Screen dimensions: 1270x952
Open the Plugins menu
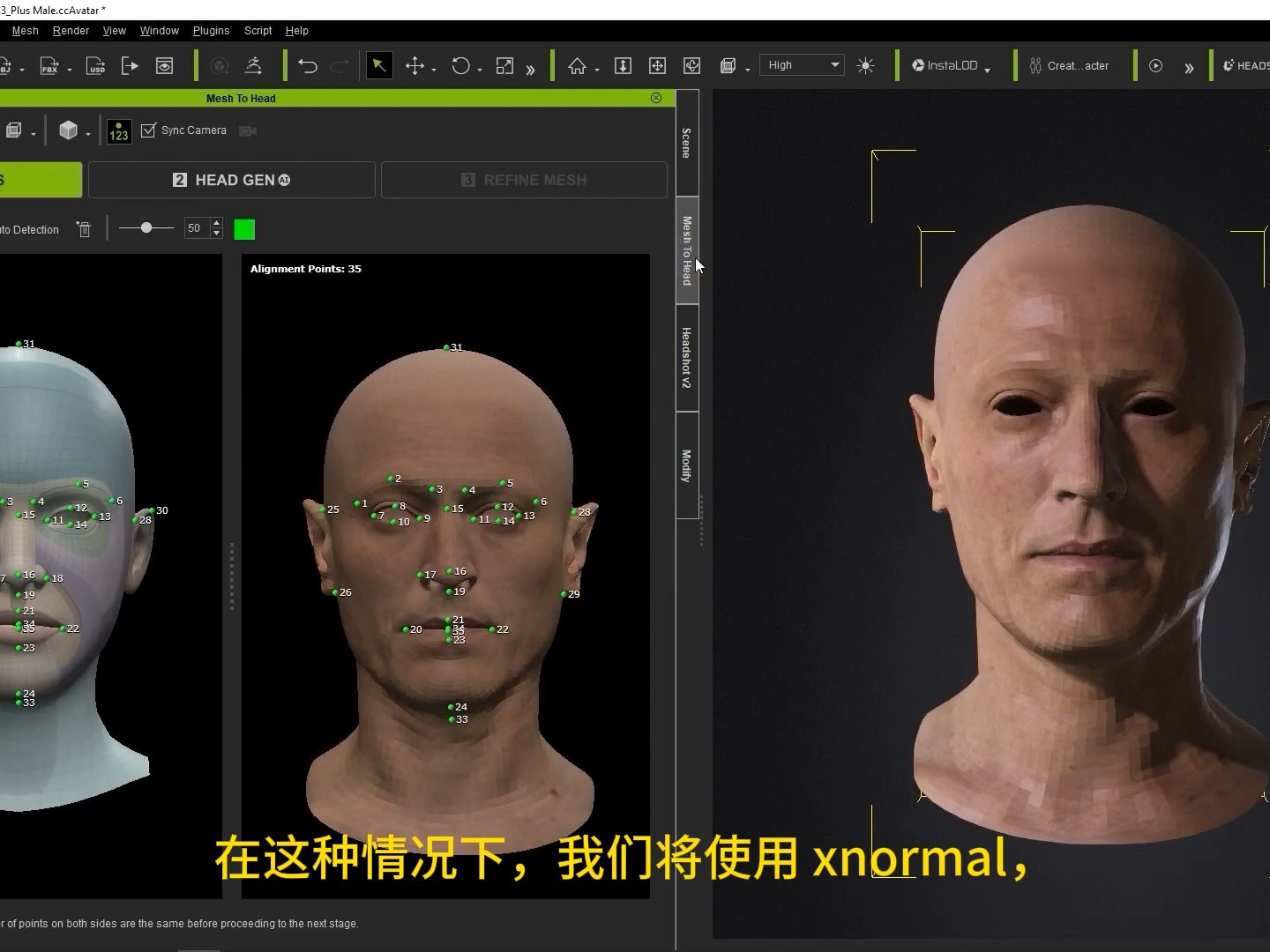click(x=212, y=31)
